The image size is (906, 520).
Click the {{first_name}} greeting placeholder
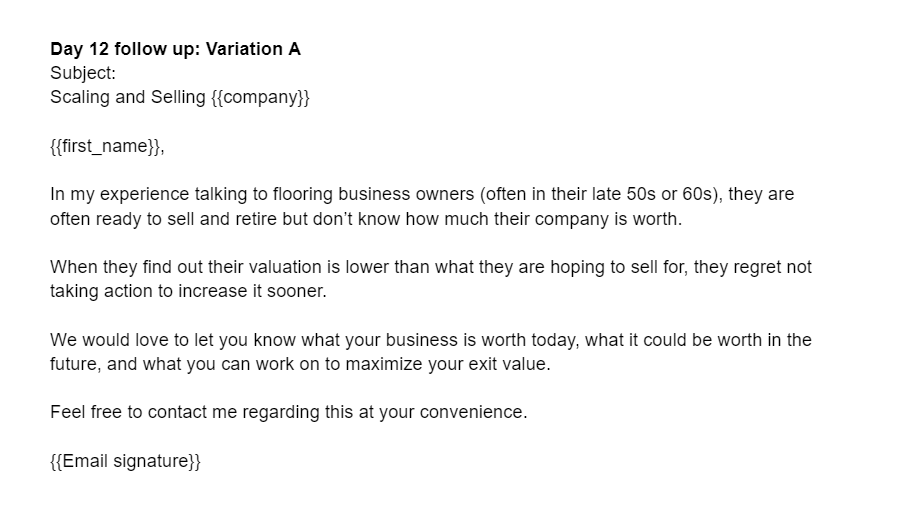[105, 146]
